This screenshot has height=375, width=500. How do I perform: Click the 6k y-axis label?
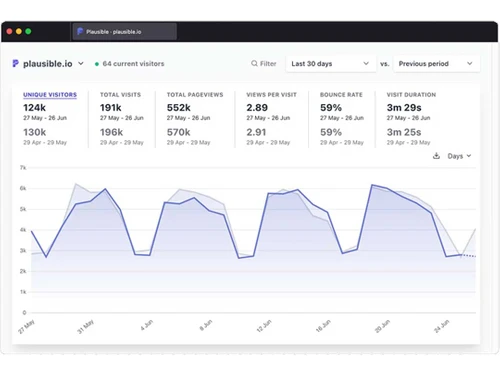point(23,188)
